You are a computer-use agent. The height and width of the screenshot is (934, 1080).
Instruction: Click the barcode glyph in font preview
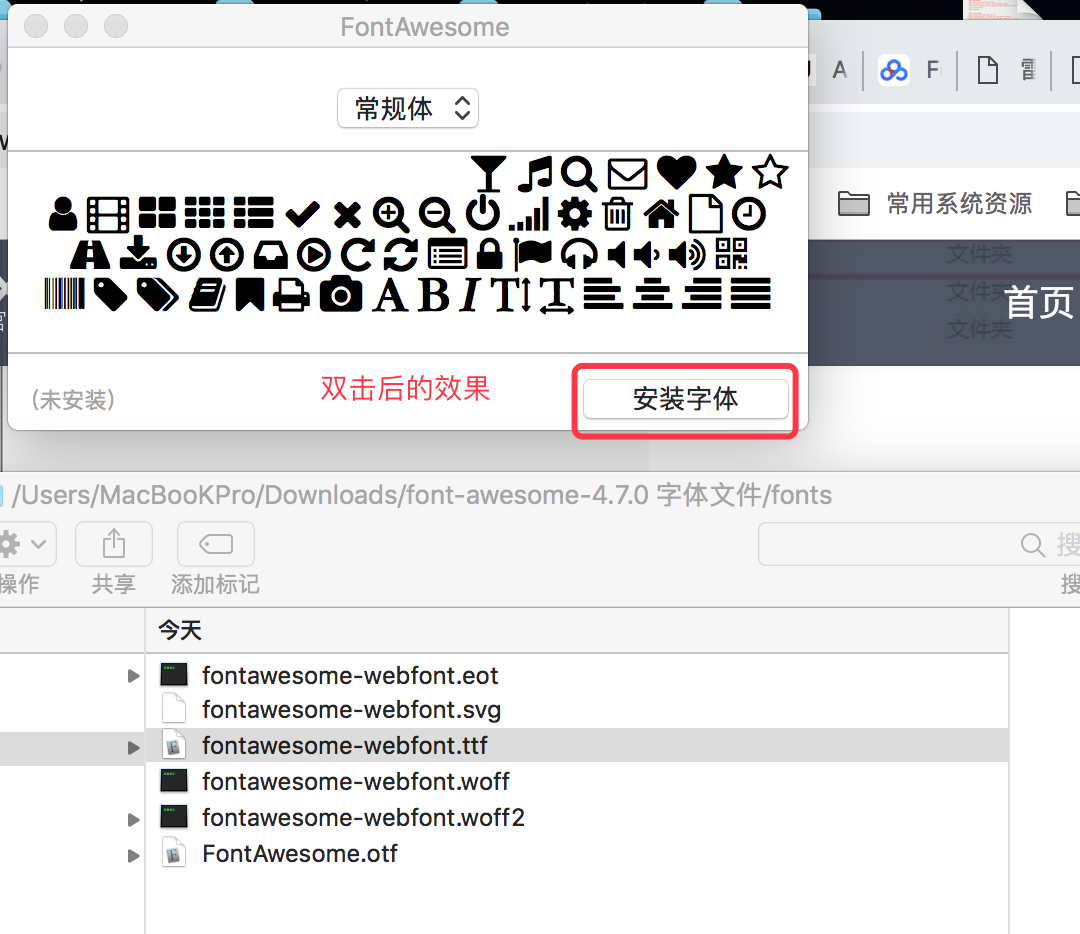pos(64,294)
